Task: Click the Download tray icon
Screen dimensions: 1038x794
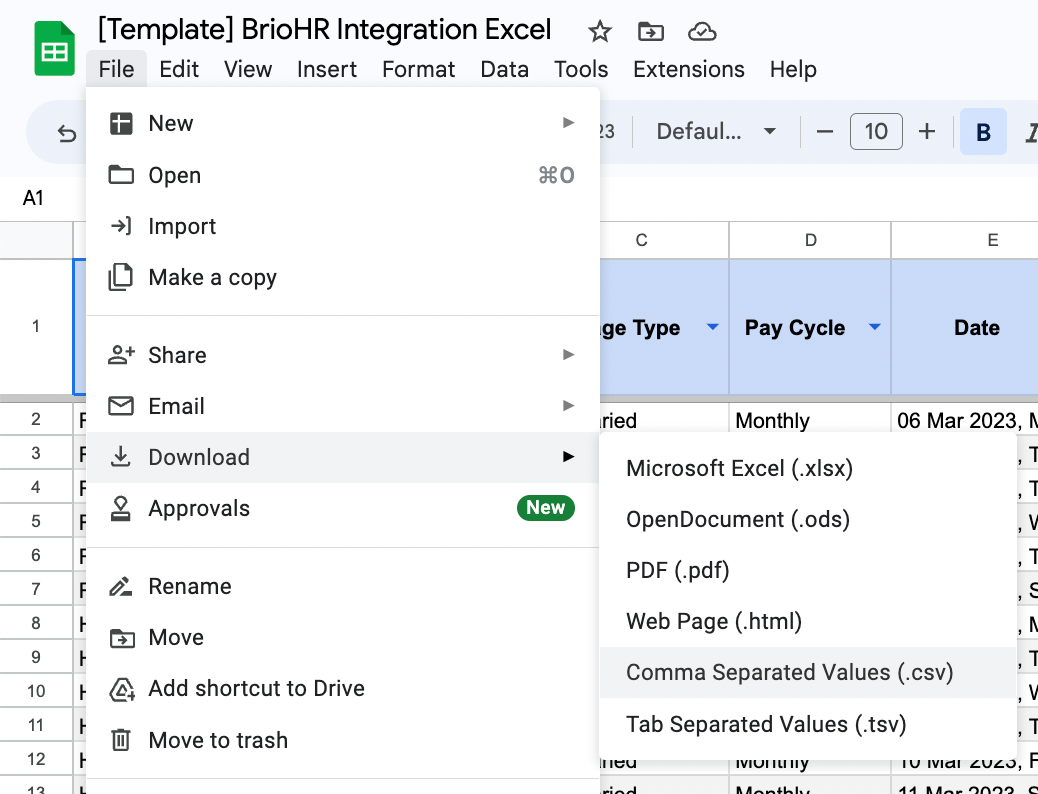Action: pos(120,457)
